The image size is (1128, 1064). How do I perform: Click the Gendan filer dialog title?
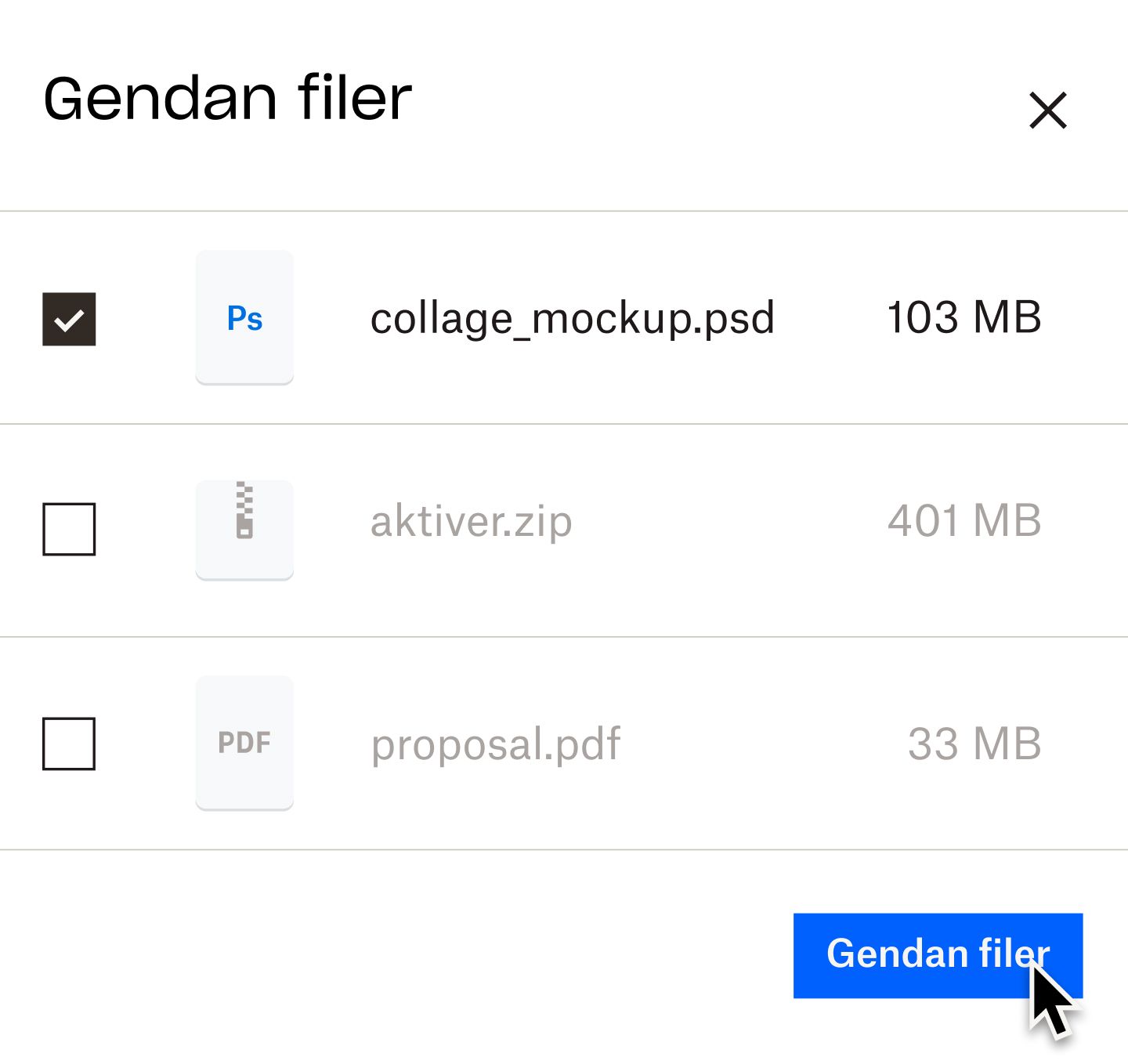[227, 98]
